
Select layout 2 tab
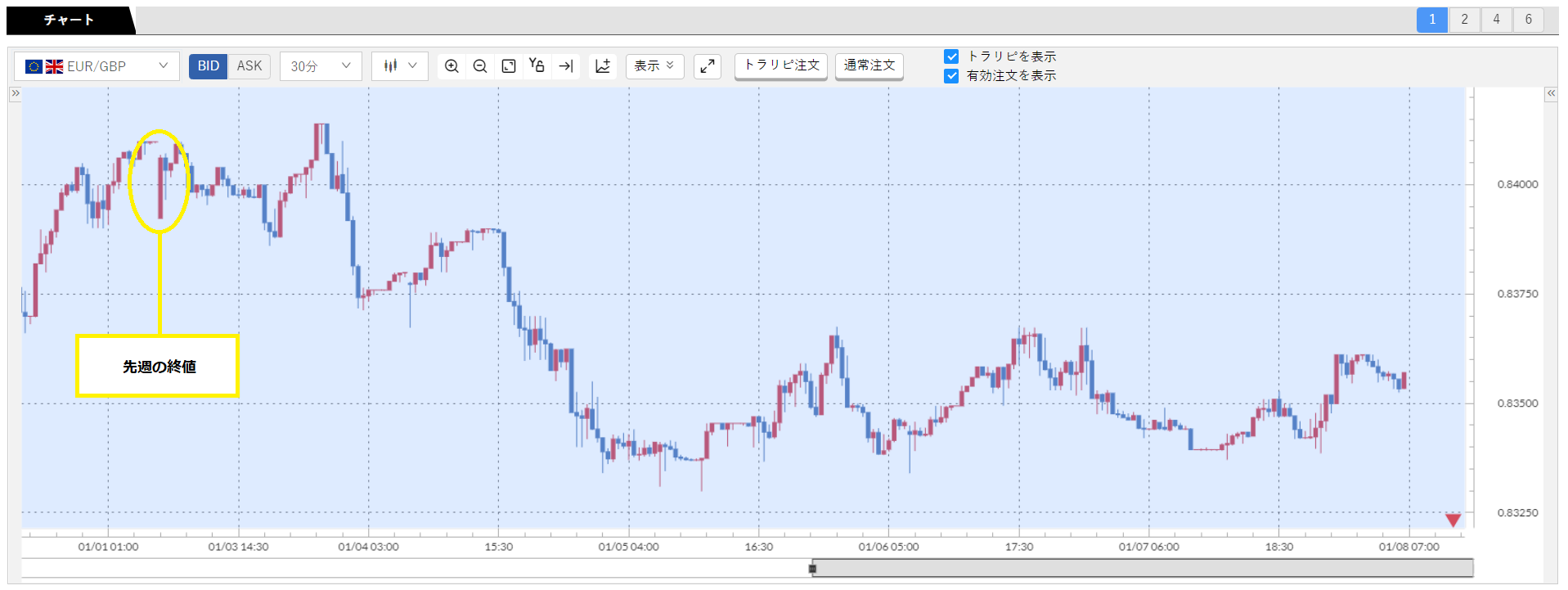coord(1464,20)
